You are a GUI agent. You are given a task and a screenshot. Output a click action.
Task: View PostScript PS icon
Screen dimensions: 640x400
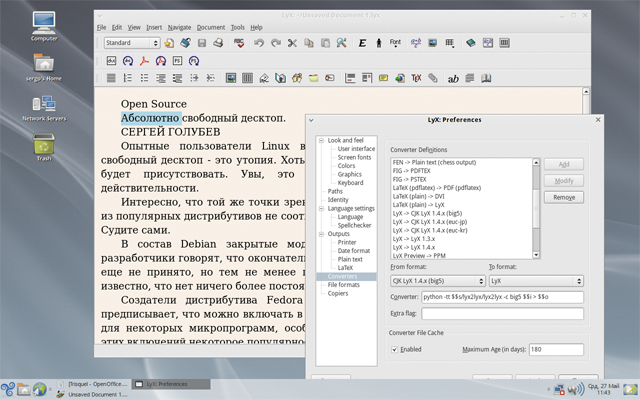point(177,61)
